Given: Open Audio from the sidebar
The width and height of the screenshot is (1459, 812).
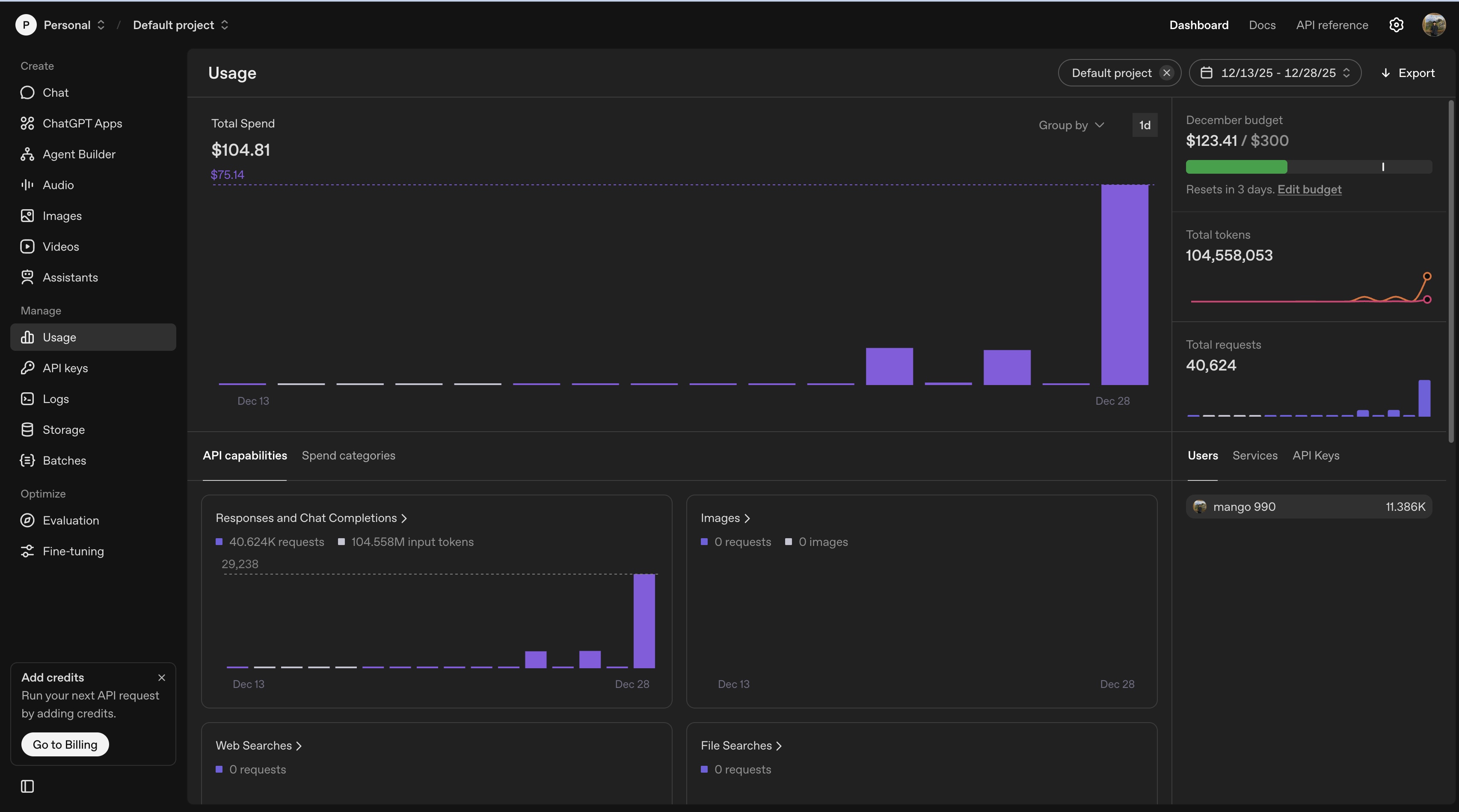Looking at the screenshot, I should click(58, 185).
